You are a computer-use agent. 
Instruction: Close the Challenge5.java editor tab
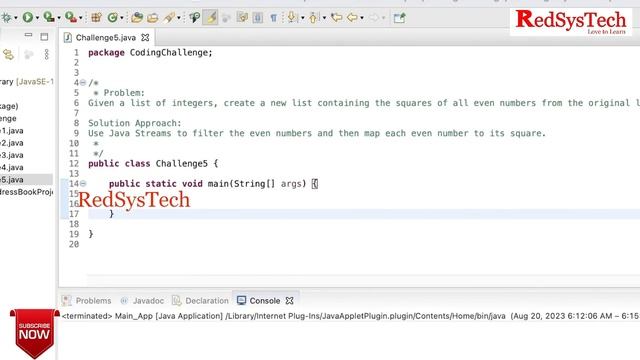(145, 38)
